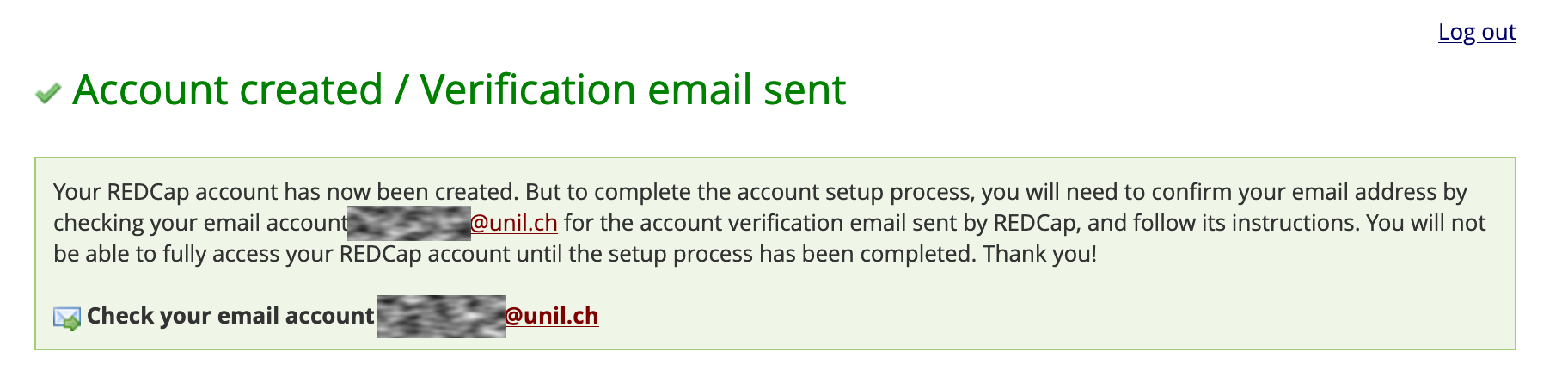Open the @unil.ch link inside the paragraph
The height and width of the screenshot is (389, 1568).
click(514, 223)
